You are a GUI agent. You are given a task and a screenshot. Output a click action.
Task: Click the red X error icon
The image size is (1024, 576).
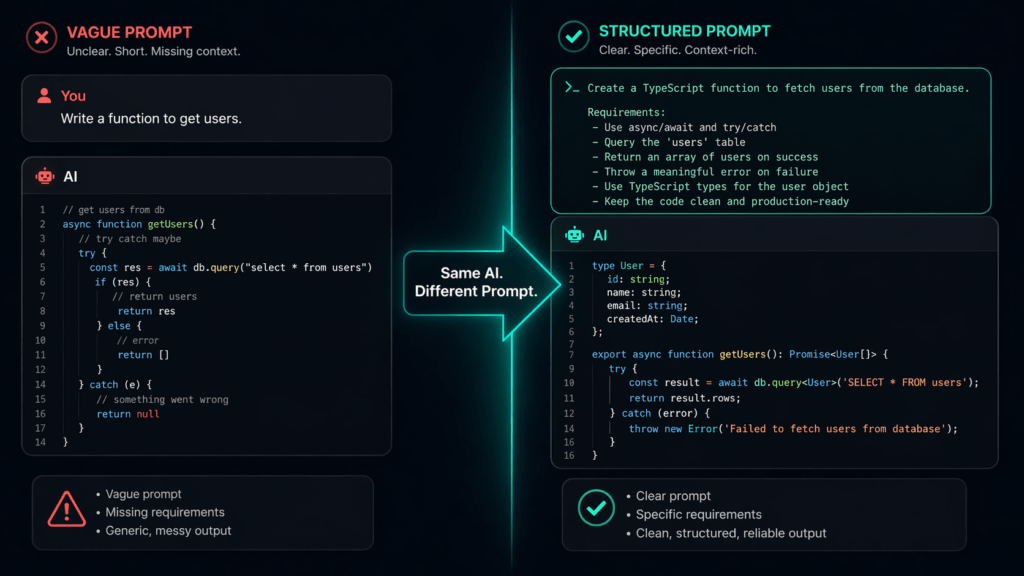pyautogui.click(x=41, y=37)
